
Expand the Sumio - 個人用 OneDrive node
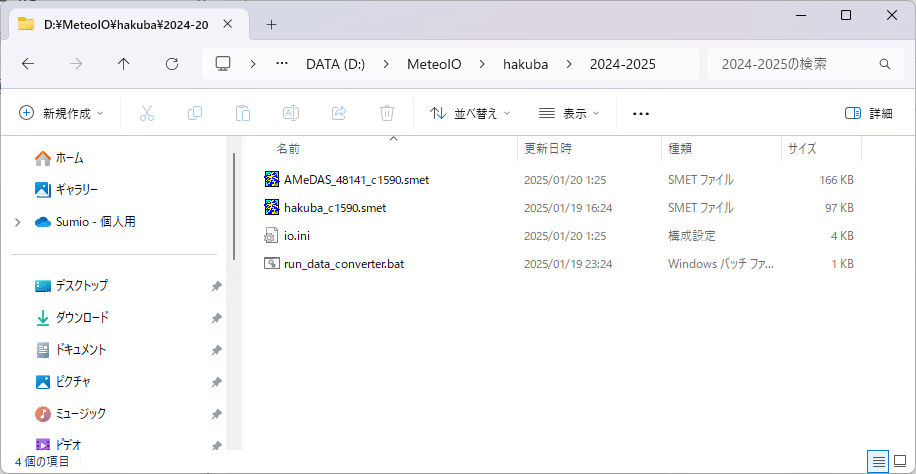tap(18, 222)
